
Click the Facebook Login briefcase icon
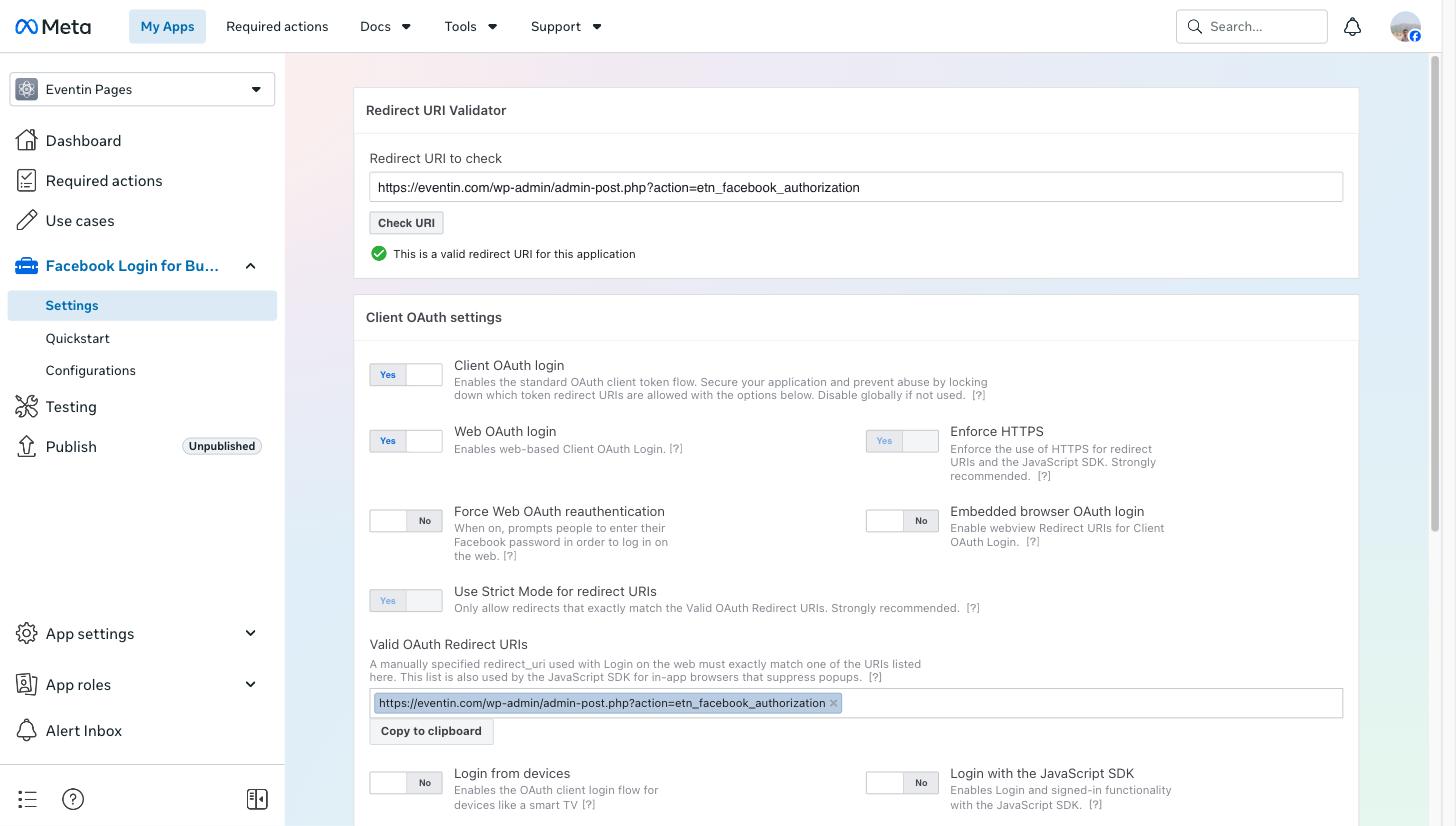click(x=27, y=266)
